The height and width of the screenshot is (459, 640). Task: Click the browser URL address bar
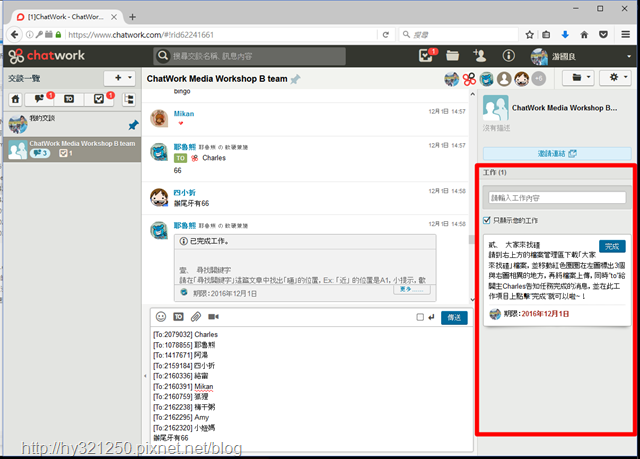click(x=220, y=35)
